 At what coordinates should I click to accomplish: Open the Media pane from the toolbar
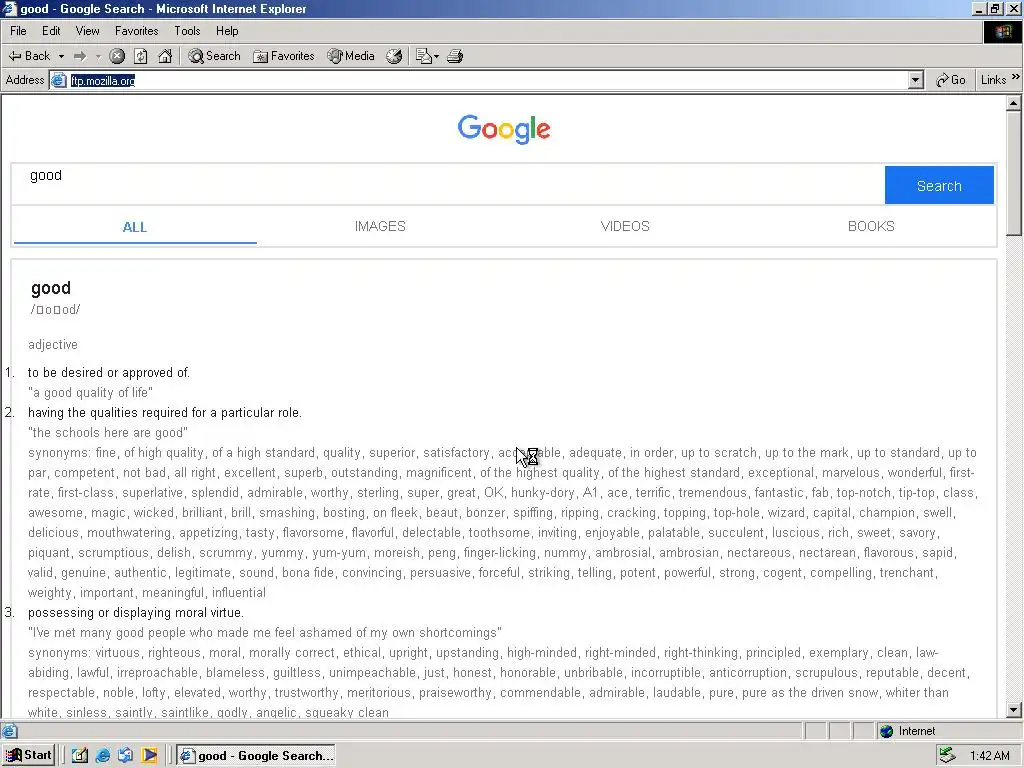tap(351, 56)
